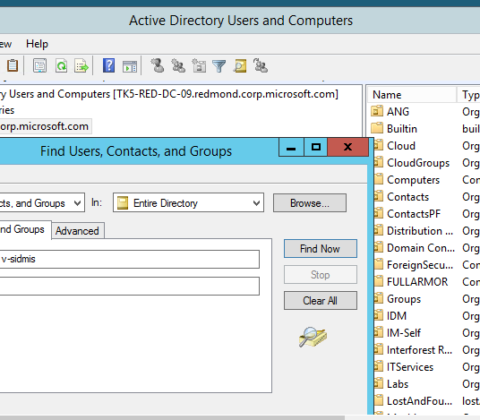Viewport: 480px width, 420px height.
Task: Select the Users, Contacts, and Groups tab
Action: coord(25,229)
